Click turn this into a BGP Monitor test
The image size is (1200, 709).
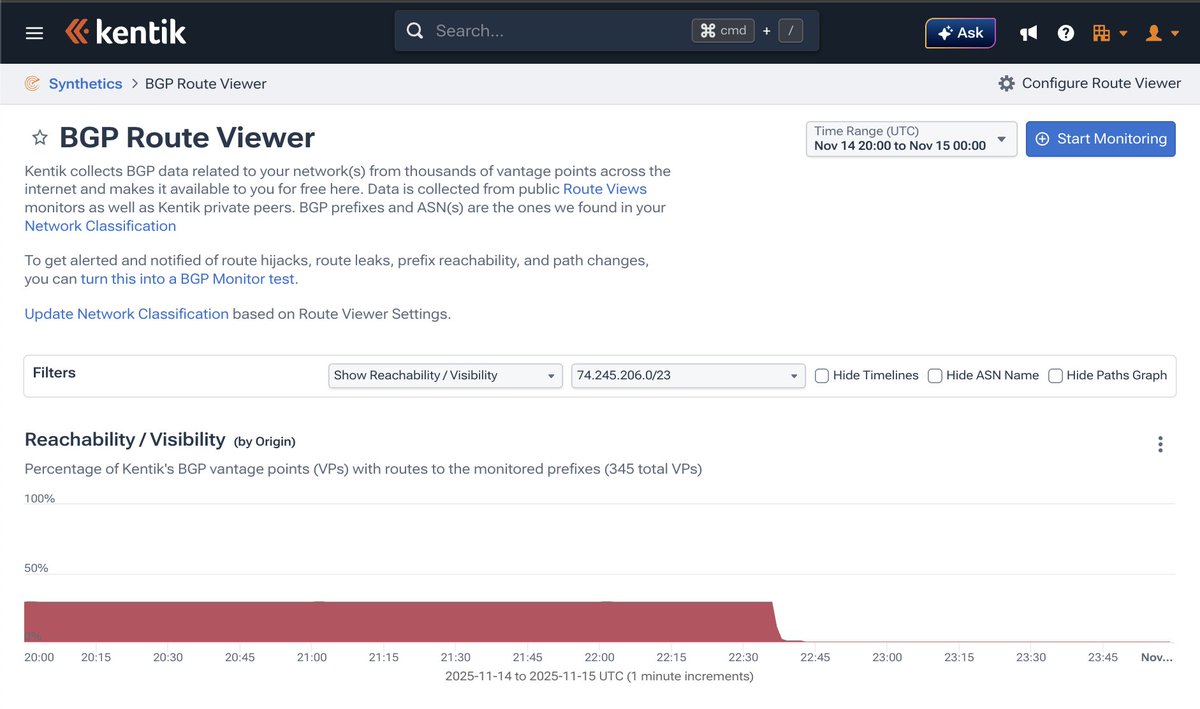pos(189,279)
